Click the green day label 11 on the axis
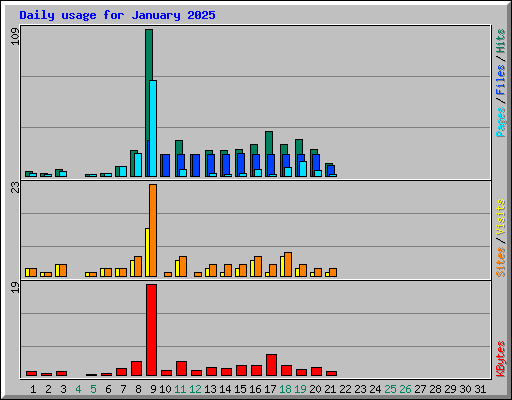 click(x=180, y=389)
